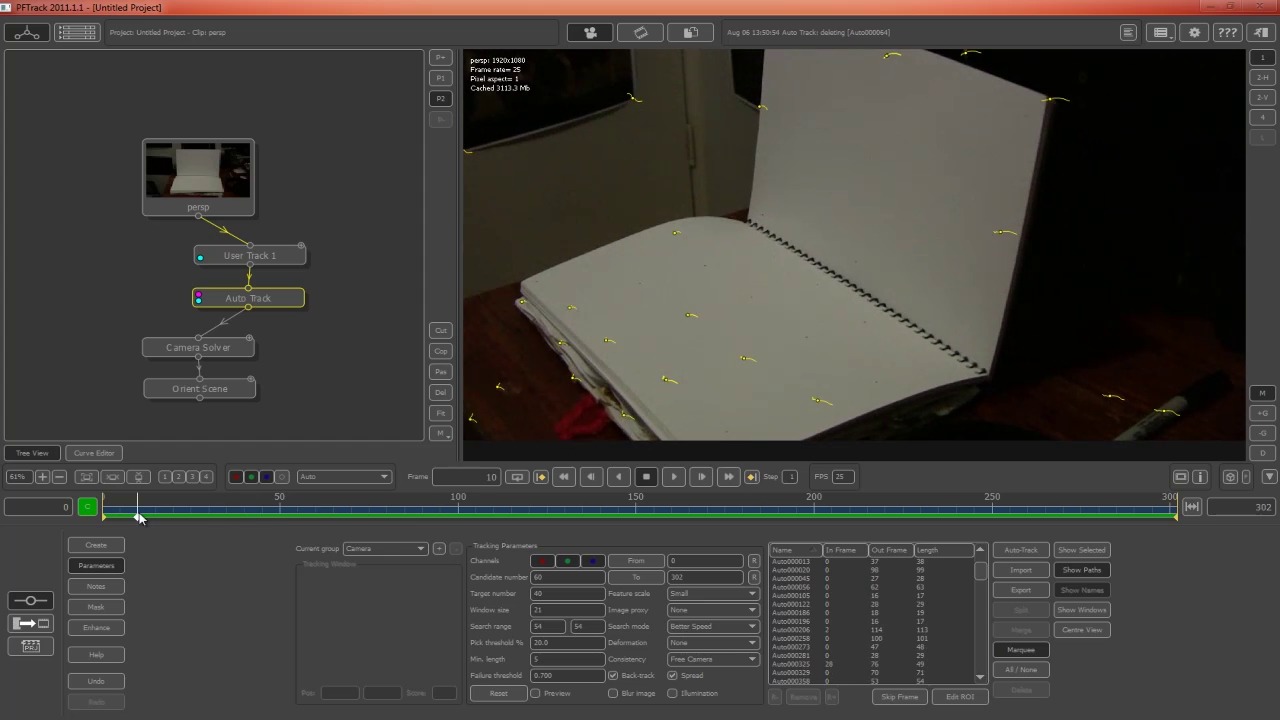Switch to the Tree View tab
The height and width of the screenshot is (720, 1280).
[32, 453]
